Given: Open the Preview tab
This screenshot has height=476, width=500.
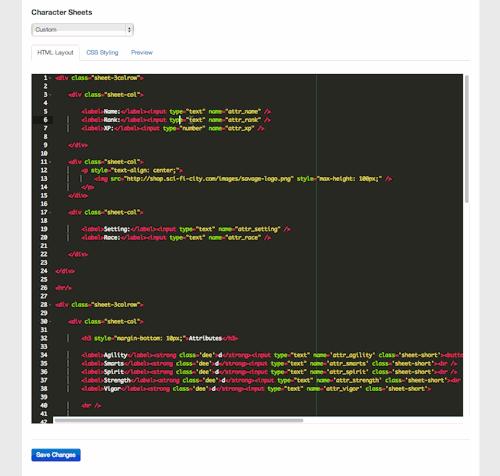Looking at the screenshot, I should [142, 53].
